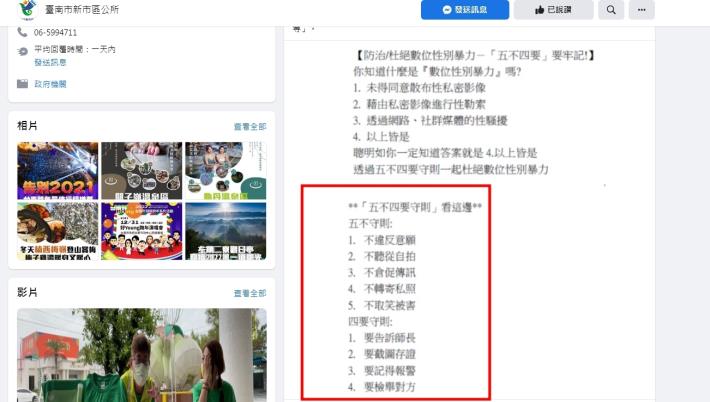Open the 冬天梅嶺 mountain plum photo thumbnail

[x=58, y=231]
